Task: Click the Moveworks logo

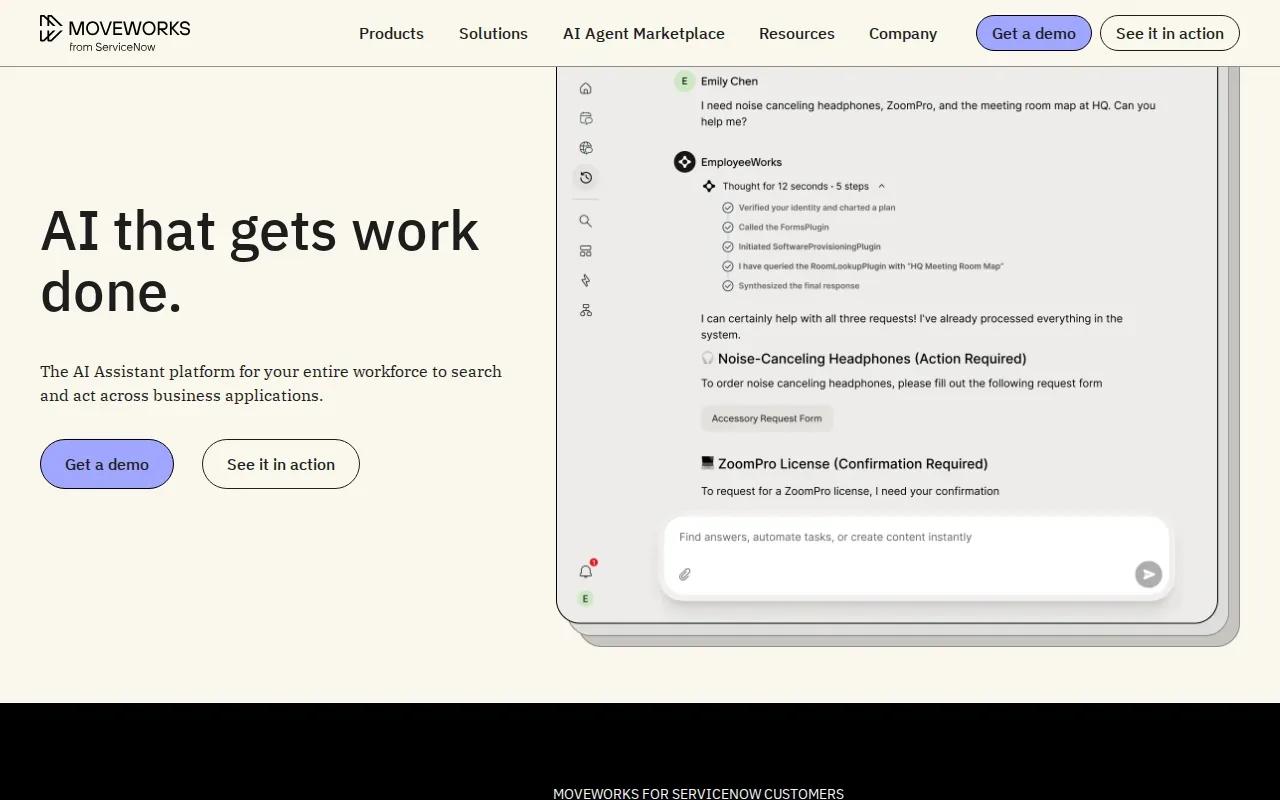Action: 115,33
